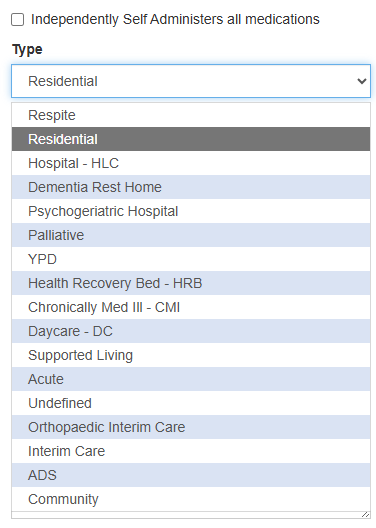The height and width of the screenshot is (528, 376).
Task: Select Undefined type option
Action: coord(191,403)
